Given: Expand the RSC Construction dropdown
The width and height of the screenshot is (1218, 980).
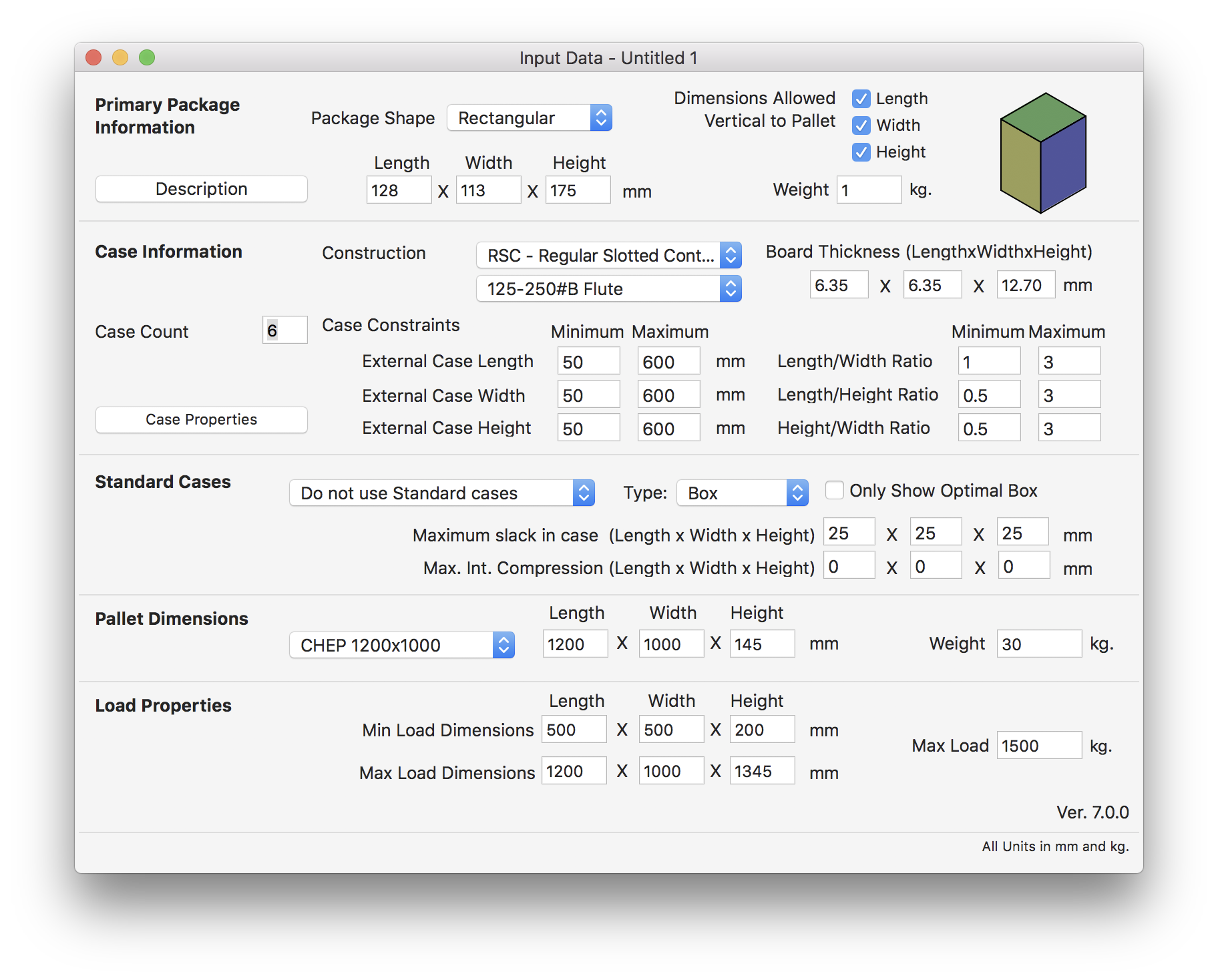Looking at the screenshot, I should [x=608, y=256].
